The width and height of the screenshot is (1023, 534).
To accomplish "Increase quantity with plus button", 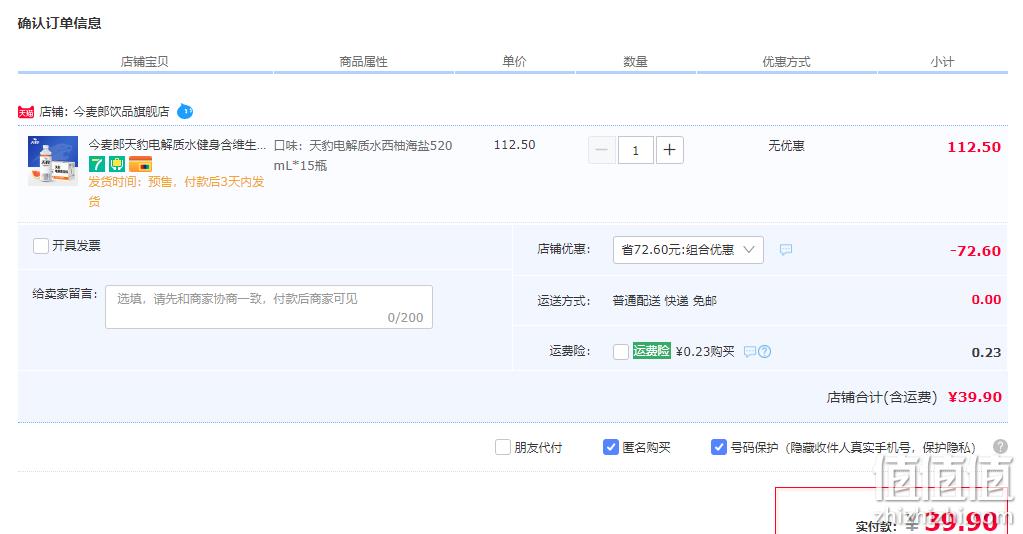I will point(669,150).
